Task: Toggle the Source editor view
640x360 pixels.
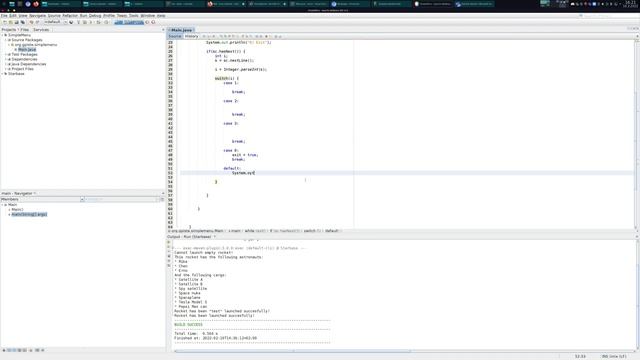Action: [175, 36]
